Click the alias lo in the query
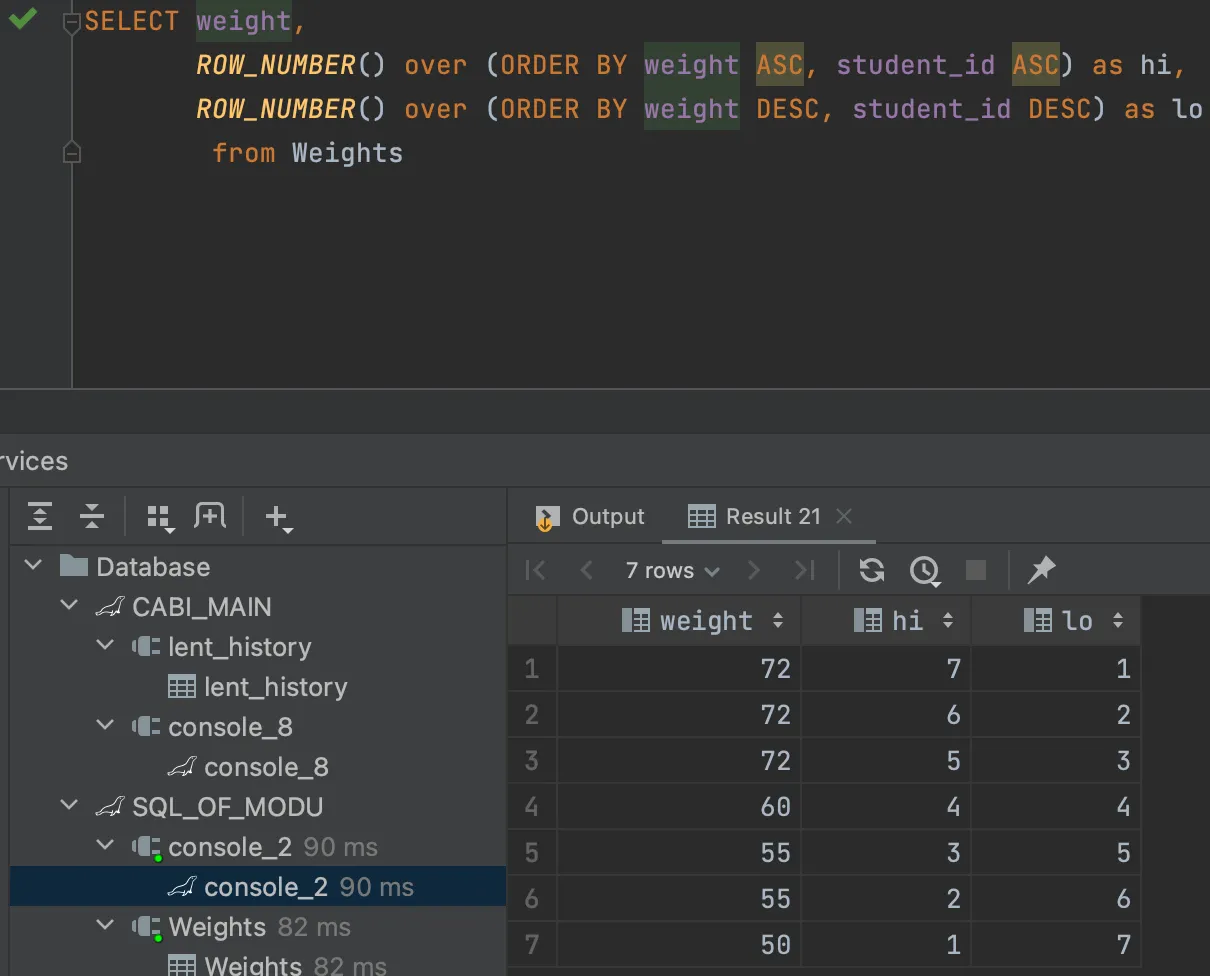 pos(1187,109)
